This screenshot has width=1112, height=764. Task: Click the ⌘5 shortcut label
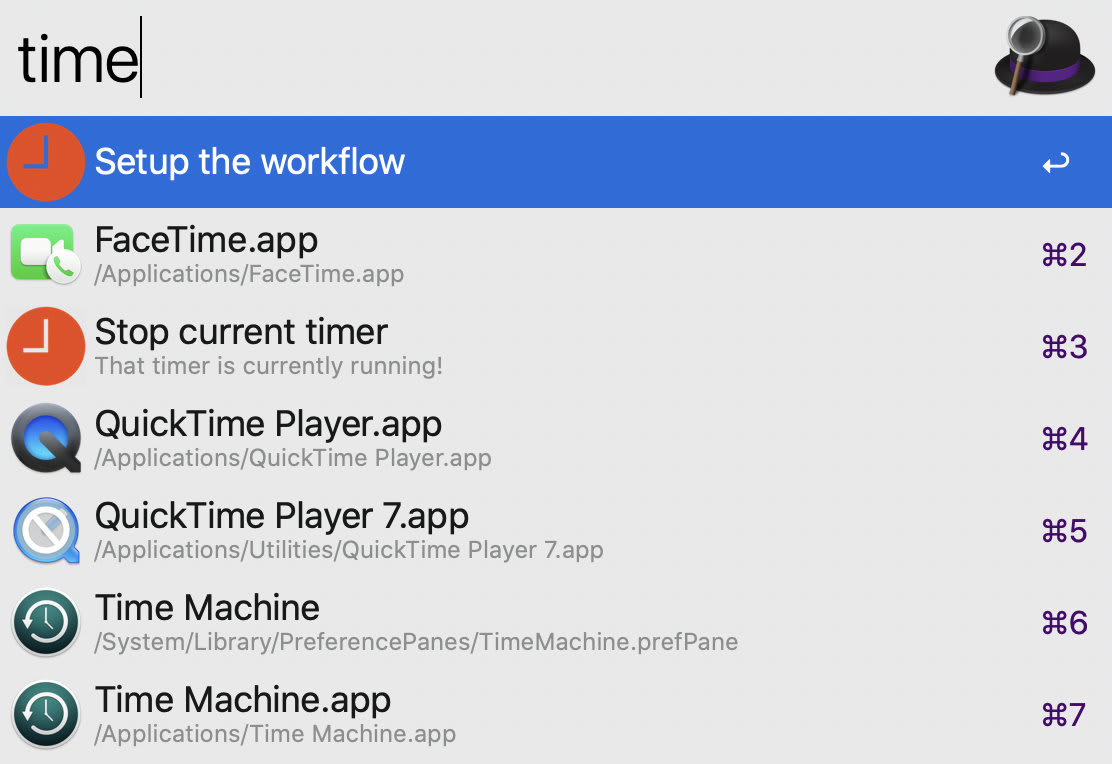click(x=1064, y=531)
